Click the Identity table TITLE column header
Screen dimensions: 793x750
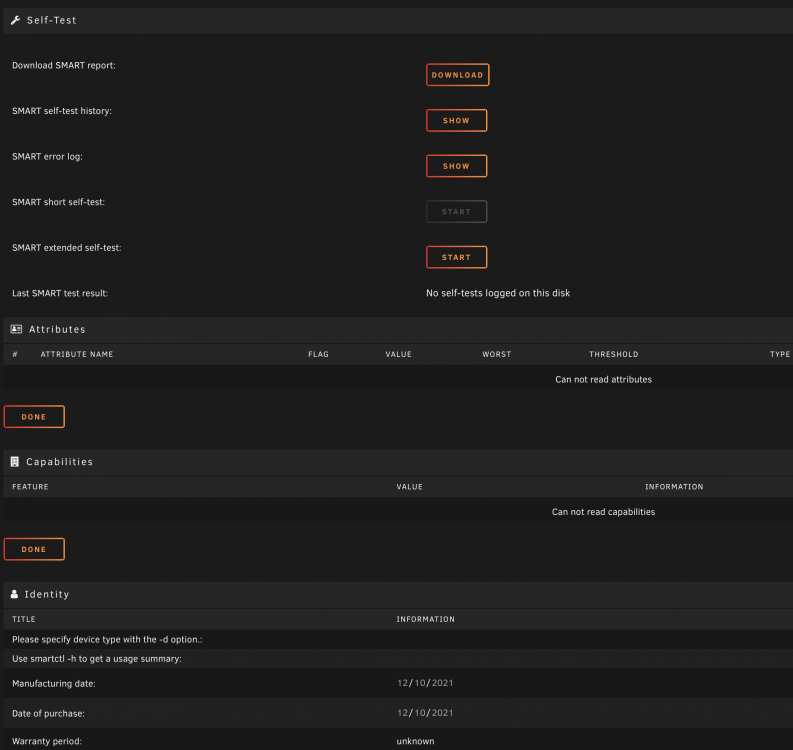(x=24, y=619)
